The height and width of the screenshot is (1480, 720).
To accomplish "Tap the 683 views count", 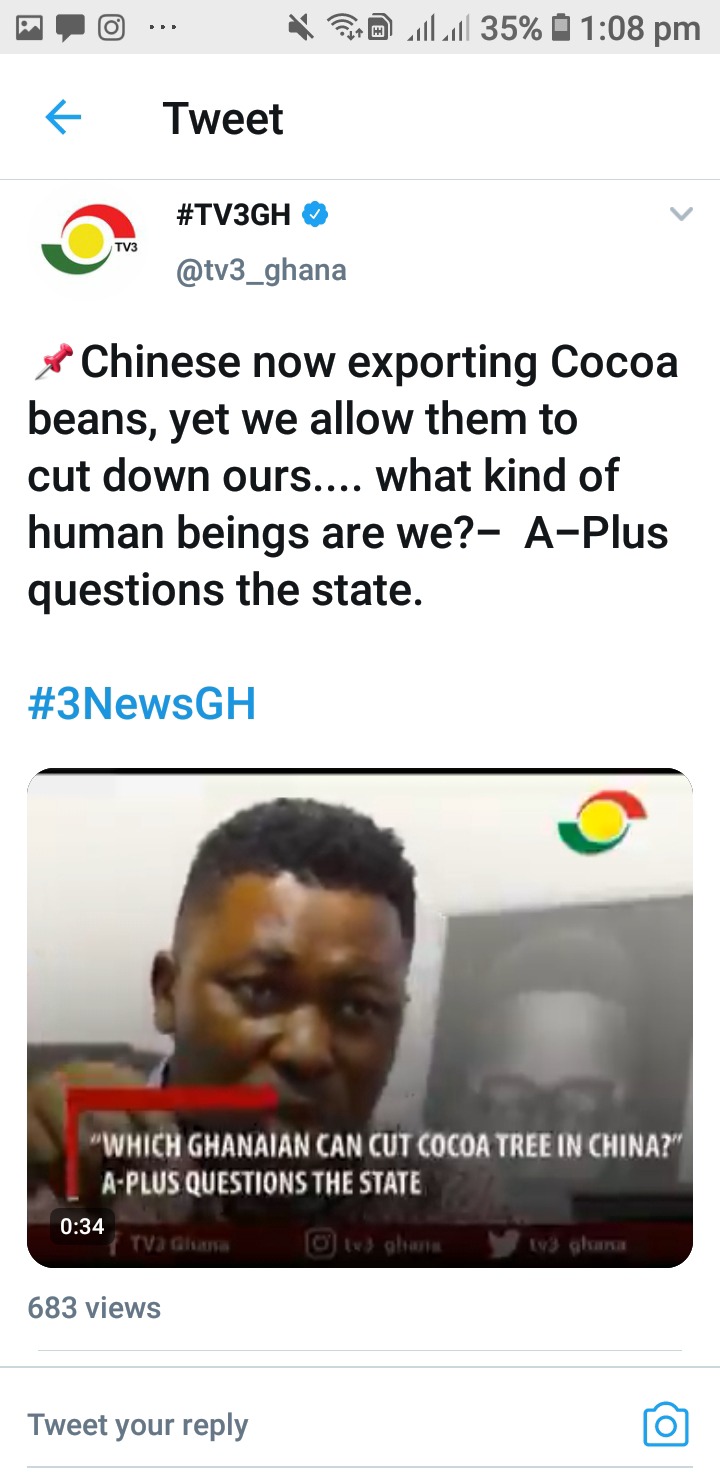I will pyautogui.click(x=94, y=1307).
